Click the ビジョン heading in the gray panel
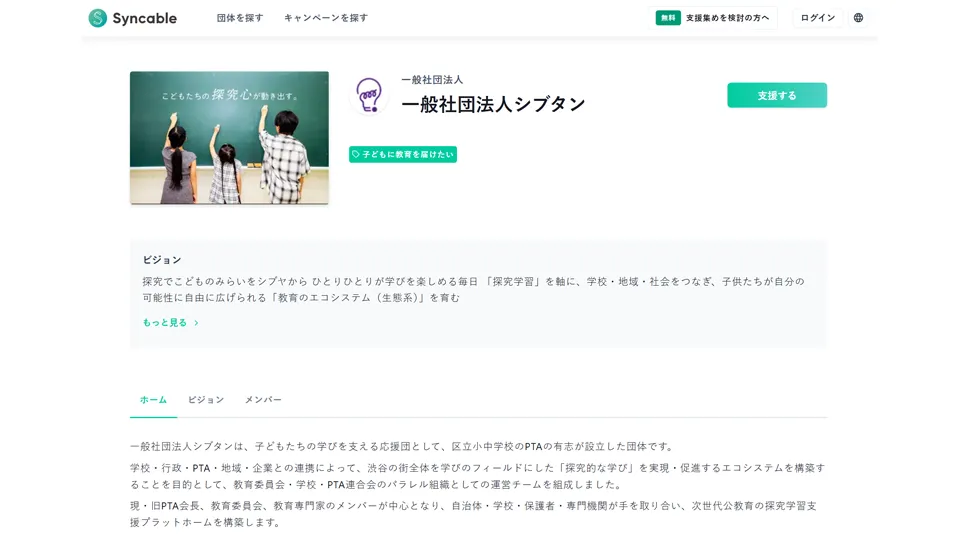The width and height of the screenshot is (960, 540). point(162,260)
